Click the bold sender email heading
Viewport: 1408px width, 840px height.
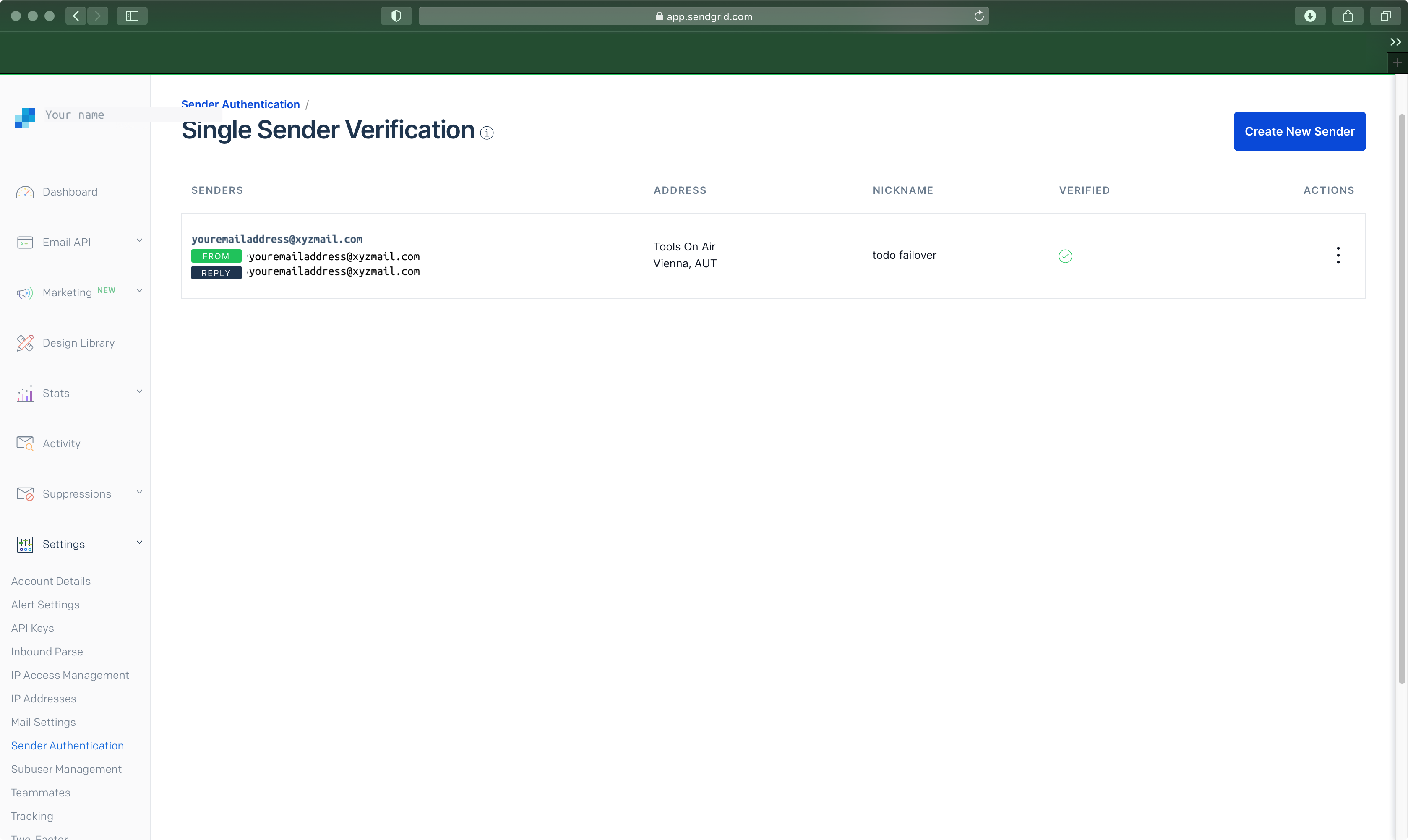point(277,240)
